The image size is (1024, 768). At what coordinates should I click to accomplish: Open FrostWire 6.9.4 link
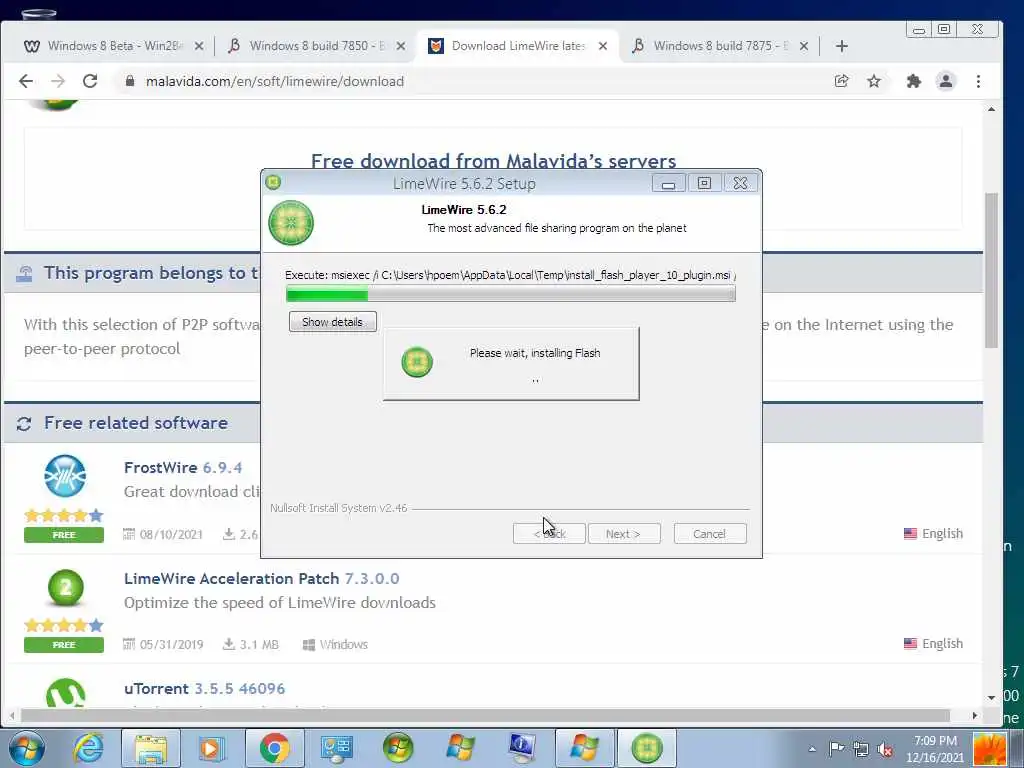183,468
